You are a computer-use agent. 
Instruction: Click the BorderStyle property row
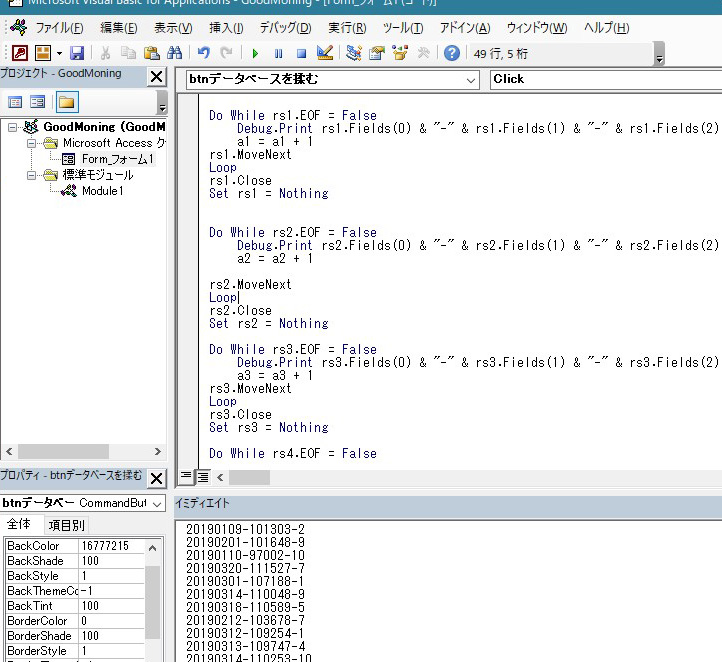pos(76,651)
